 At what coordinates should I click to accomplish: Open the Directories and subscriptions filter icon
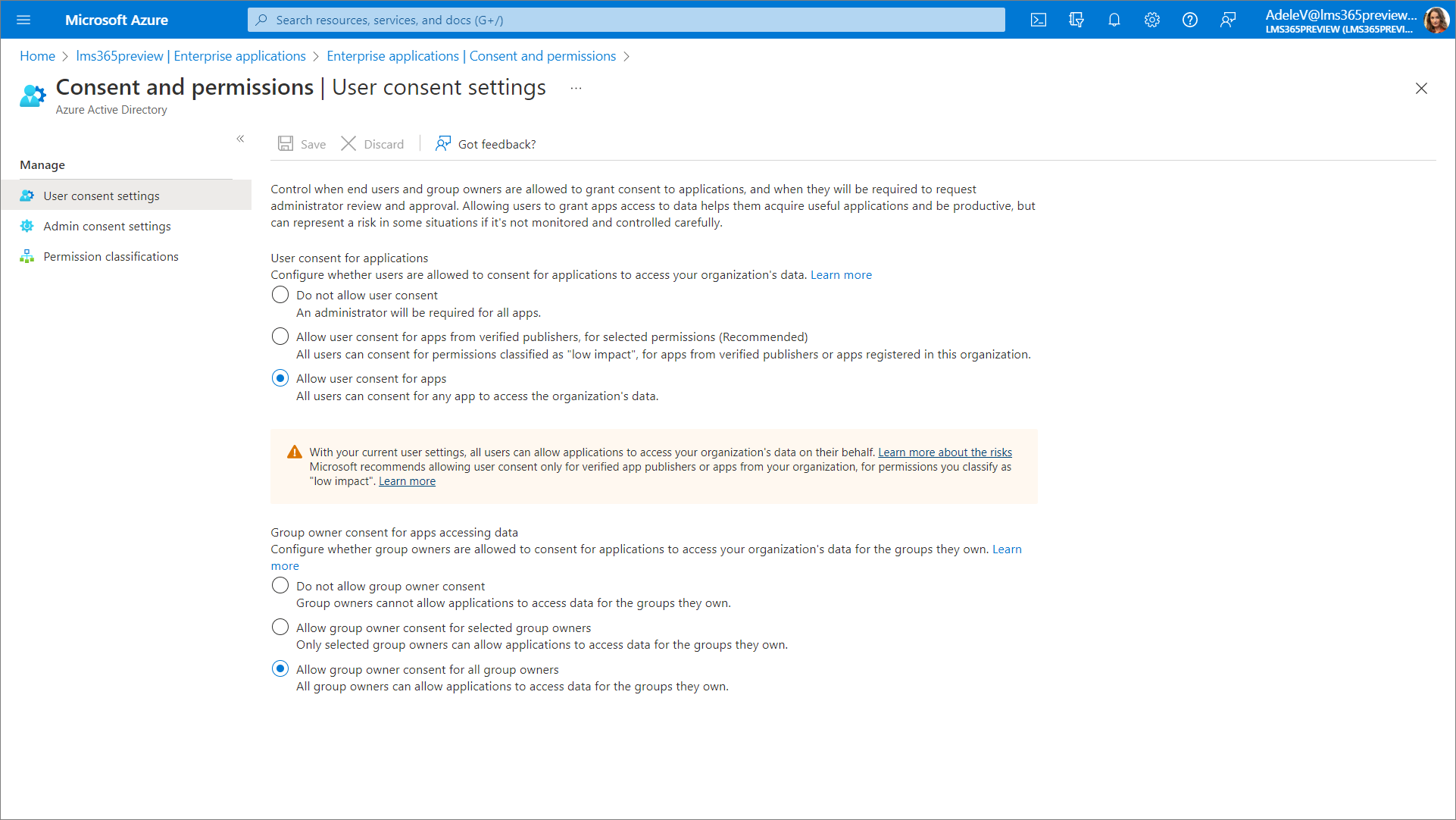tap(1076, 20)
